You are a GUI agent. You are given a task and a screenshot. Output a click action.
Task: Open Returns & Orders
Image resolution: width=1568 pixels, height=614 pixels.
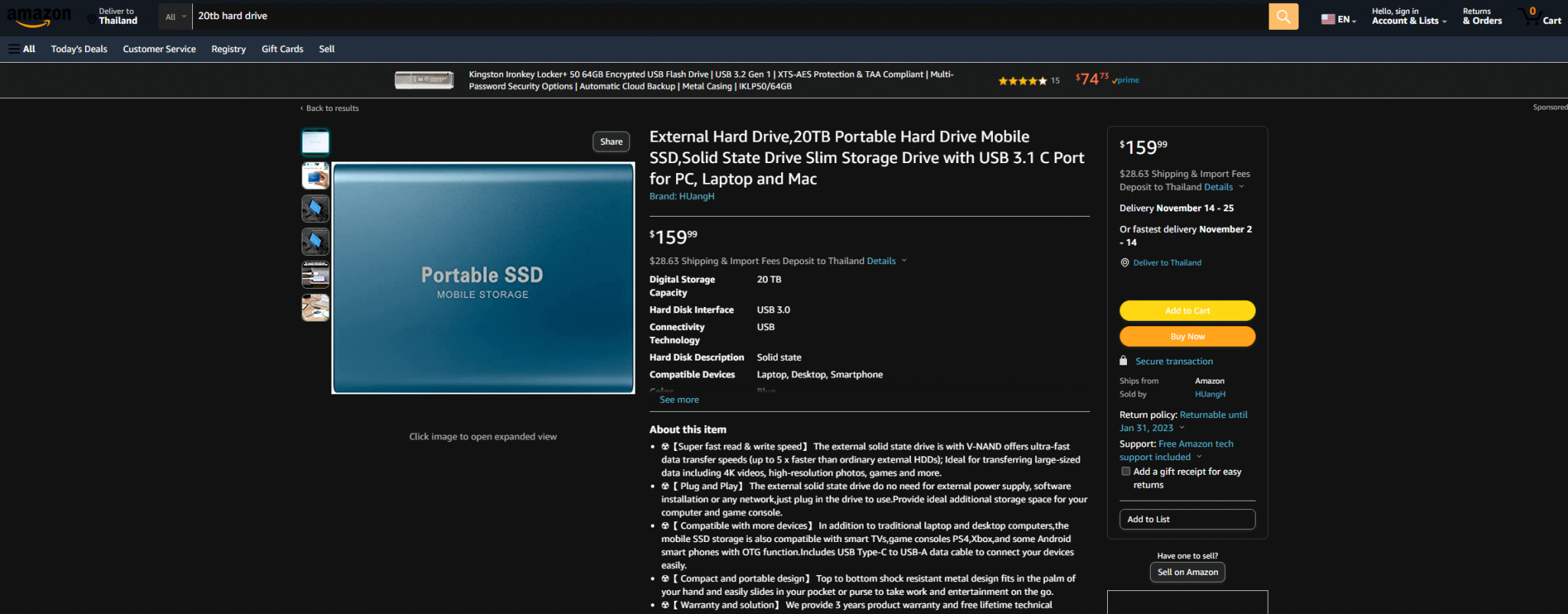pos(1482,16)
